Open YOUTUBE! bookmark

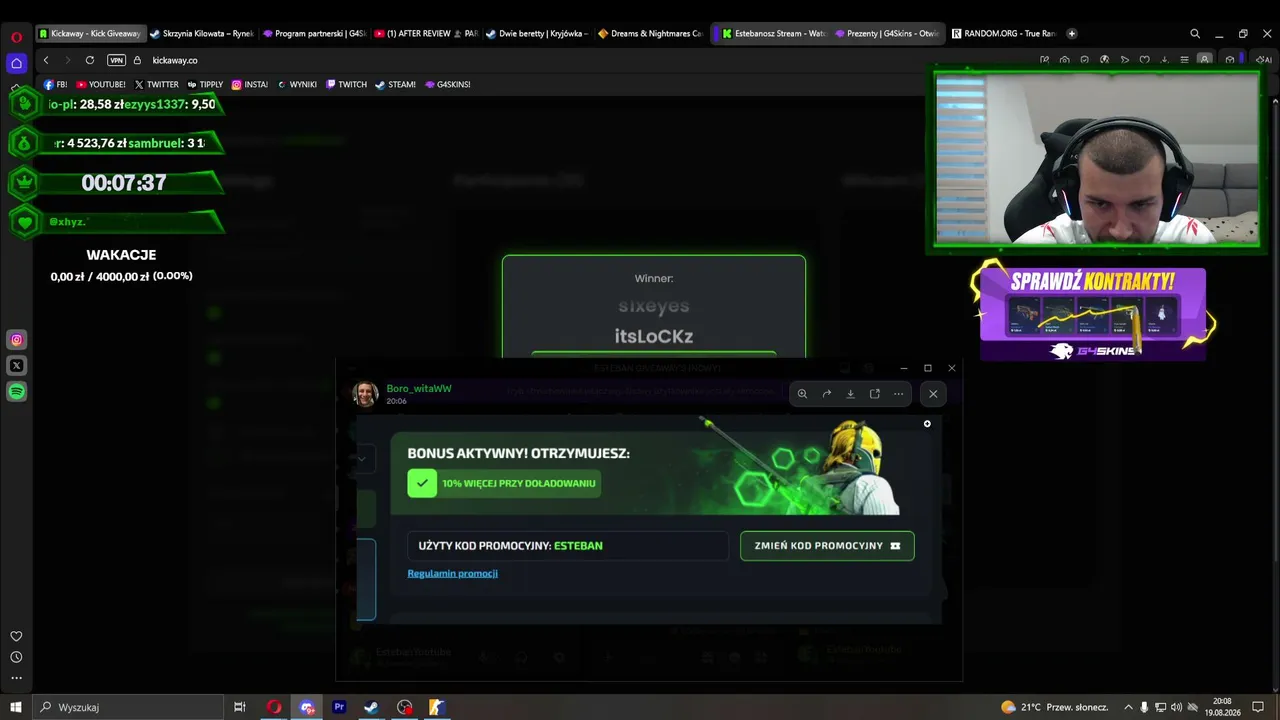point(101,85)
